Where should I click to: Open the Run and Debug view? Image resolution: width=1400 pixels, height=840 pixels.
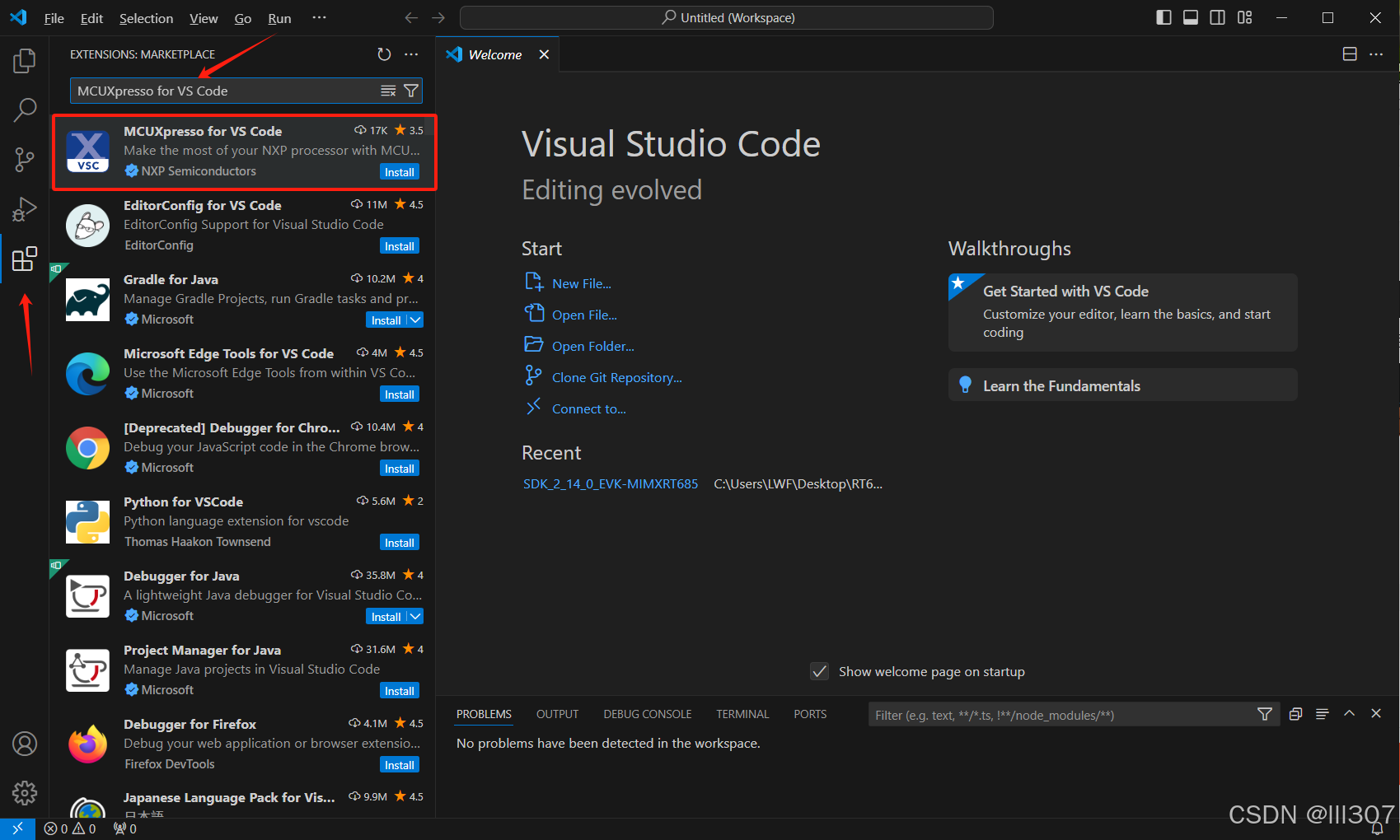click(25, 209)
